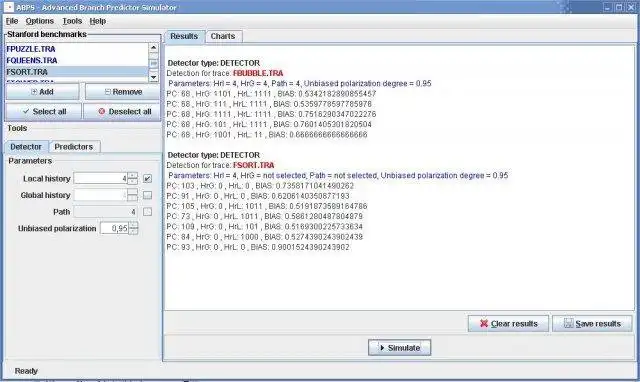This screenshot has height=382, width=640.
Task: Click the ABPS application title bar icon
Action: [9, 7]
